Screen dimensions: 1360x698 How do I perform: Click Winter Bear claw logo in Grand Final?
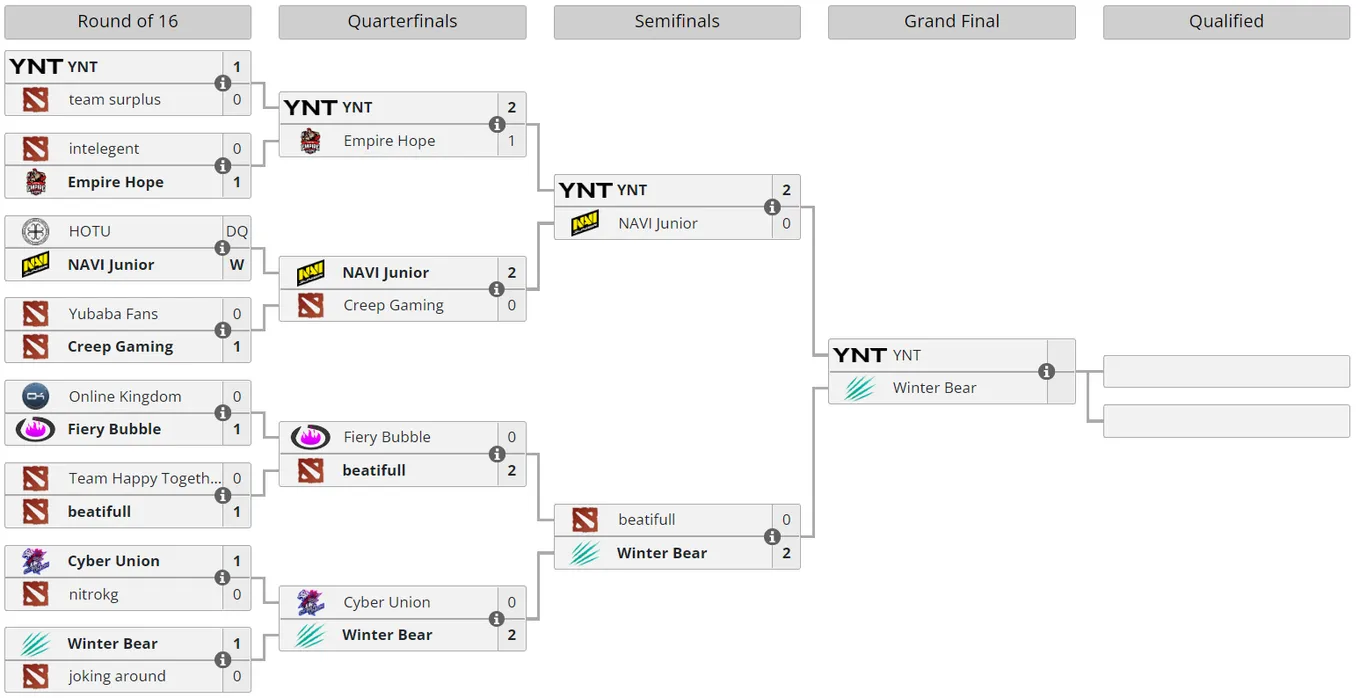(860, 388)
